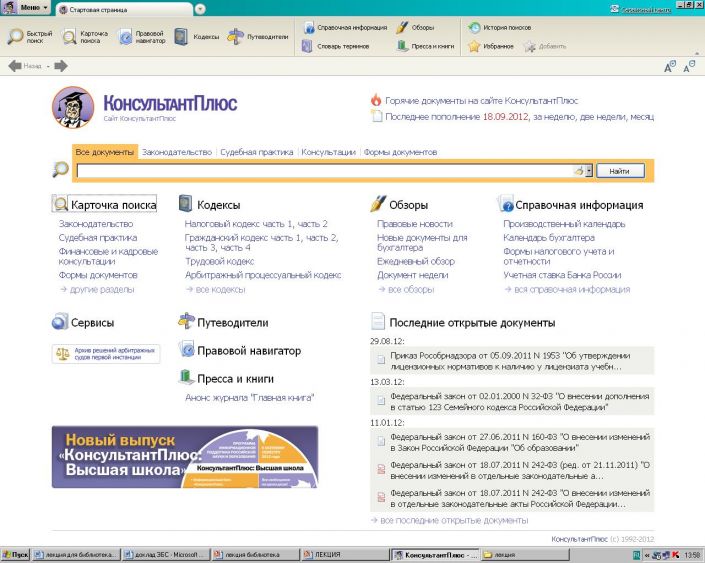Select the Стартовая страница window tab
This screenshot has width=705, height=563.
[125, 9]
